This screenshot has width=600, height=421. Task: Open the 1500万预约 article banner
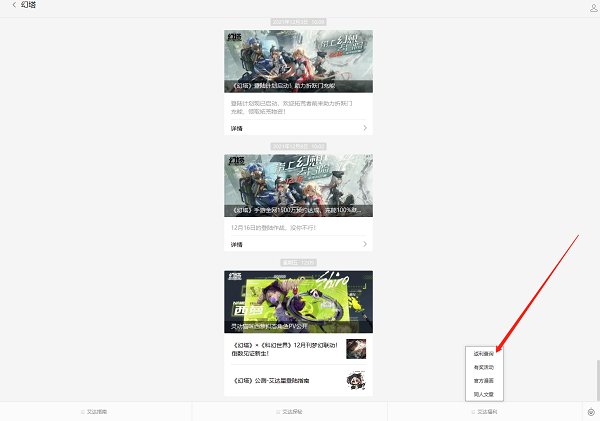(x=298, y=185)
